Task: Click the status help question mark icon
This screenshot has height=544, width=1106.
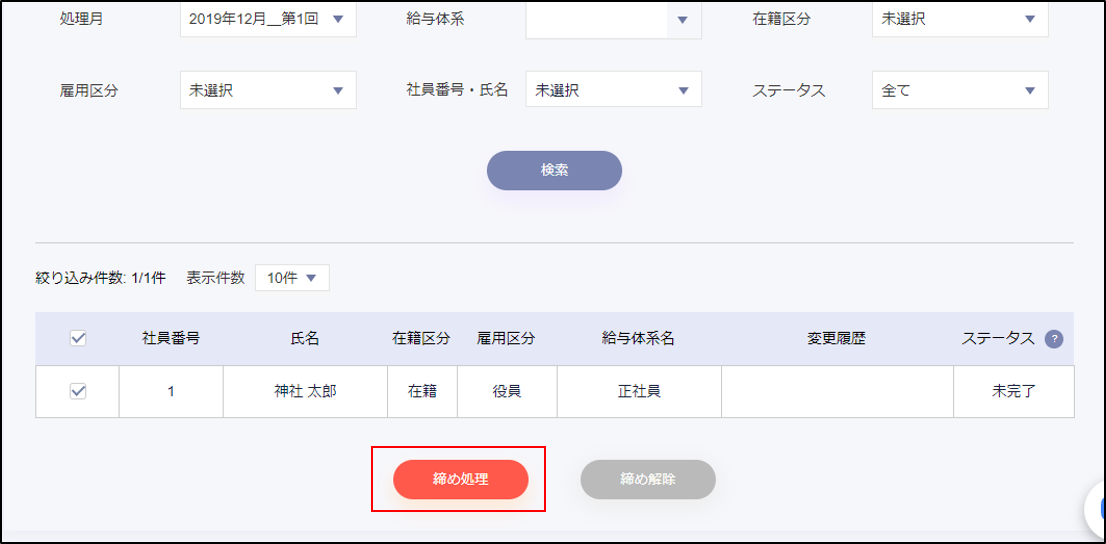Action: 1053,339
